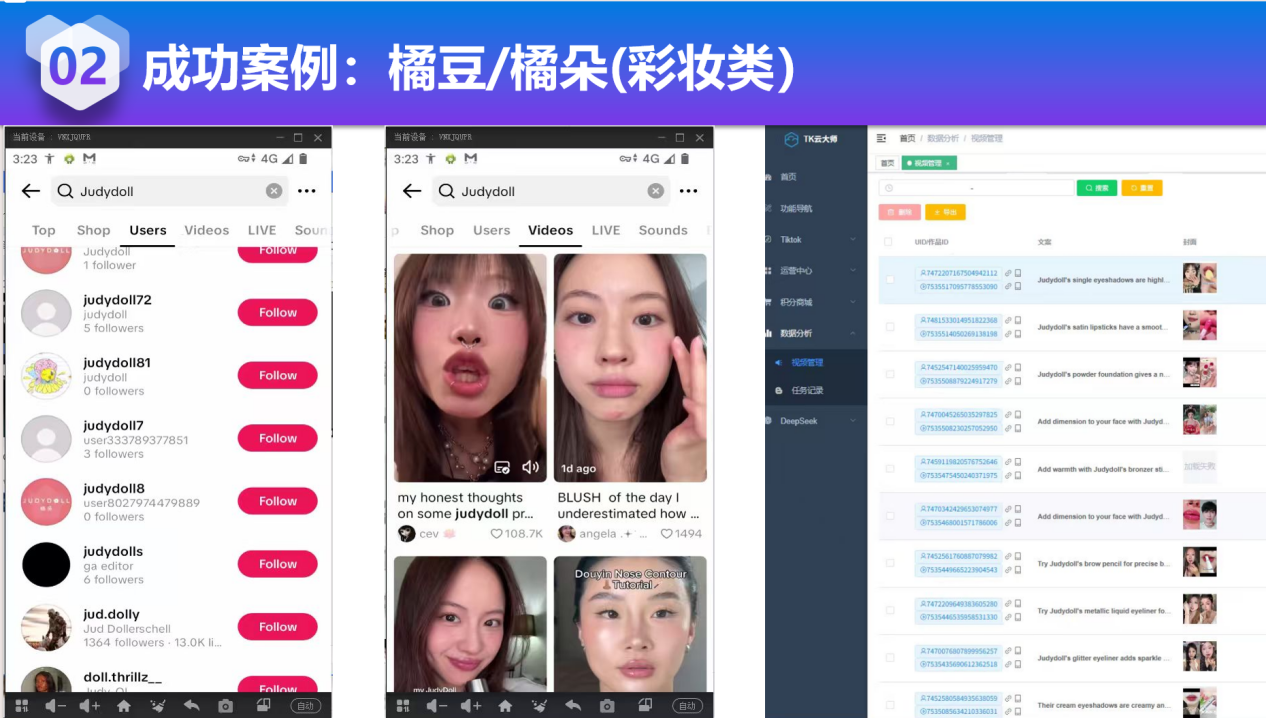This screenshot has height=718, width=1266.
Task: Click the link icon beside UID 7472207167504942112
Action: click(1008, 273)
